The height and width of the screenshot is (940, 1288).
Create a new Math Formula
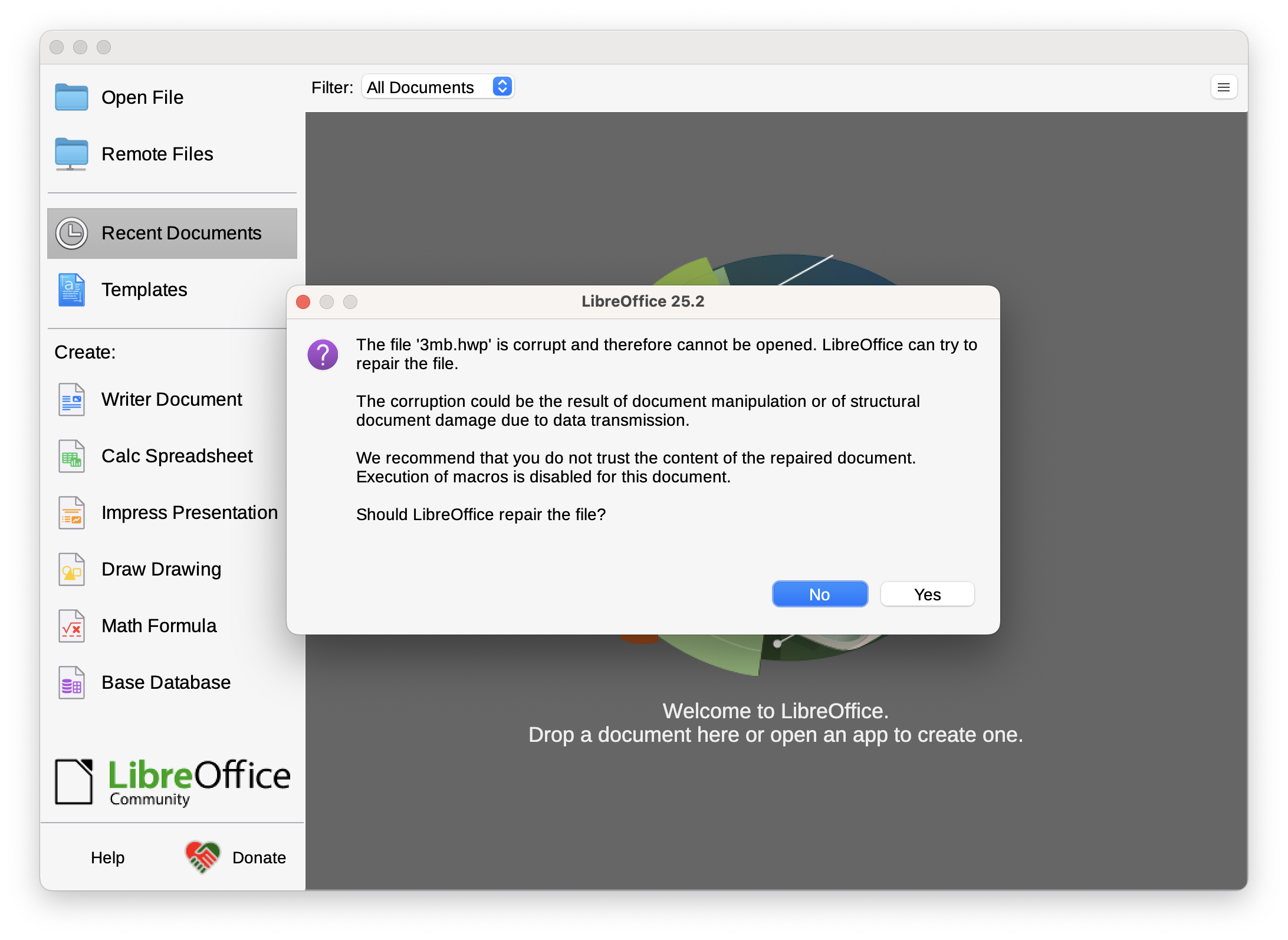pyautogui.click(x=172, y=626)
